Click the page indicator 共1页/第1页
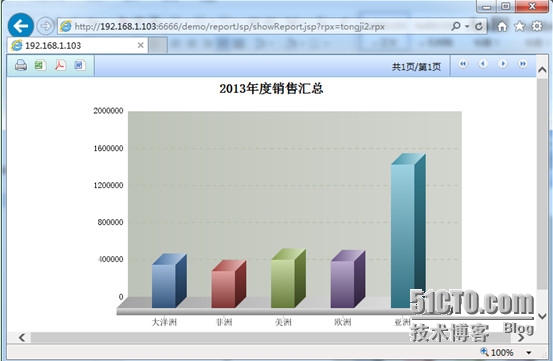This screenshot has height=361, width=553. point(417,67)
